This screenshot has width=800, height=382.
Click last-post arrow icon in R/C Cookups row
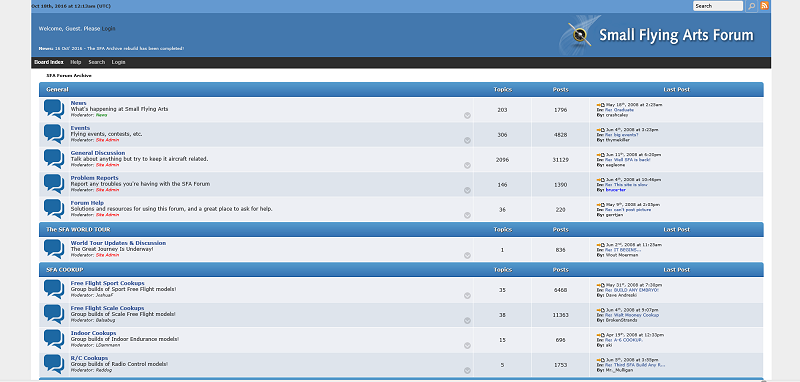[x=601, y=360]
